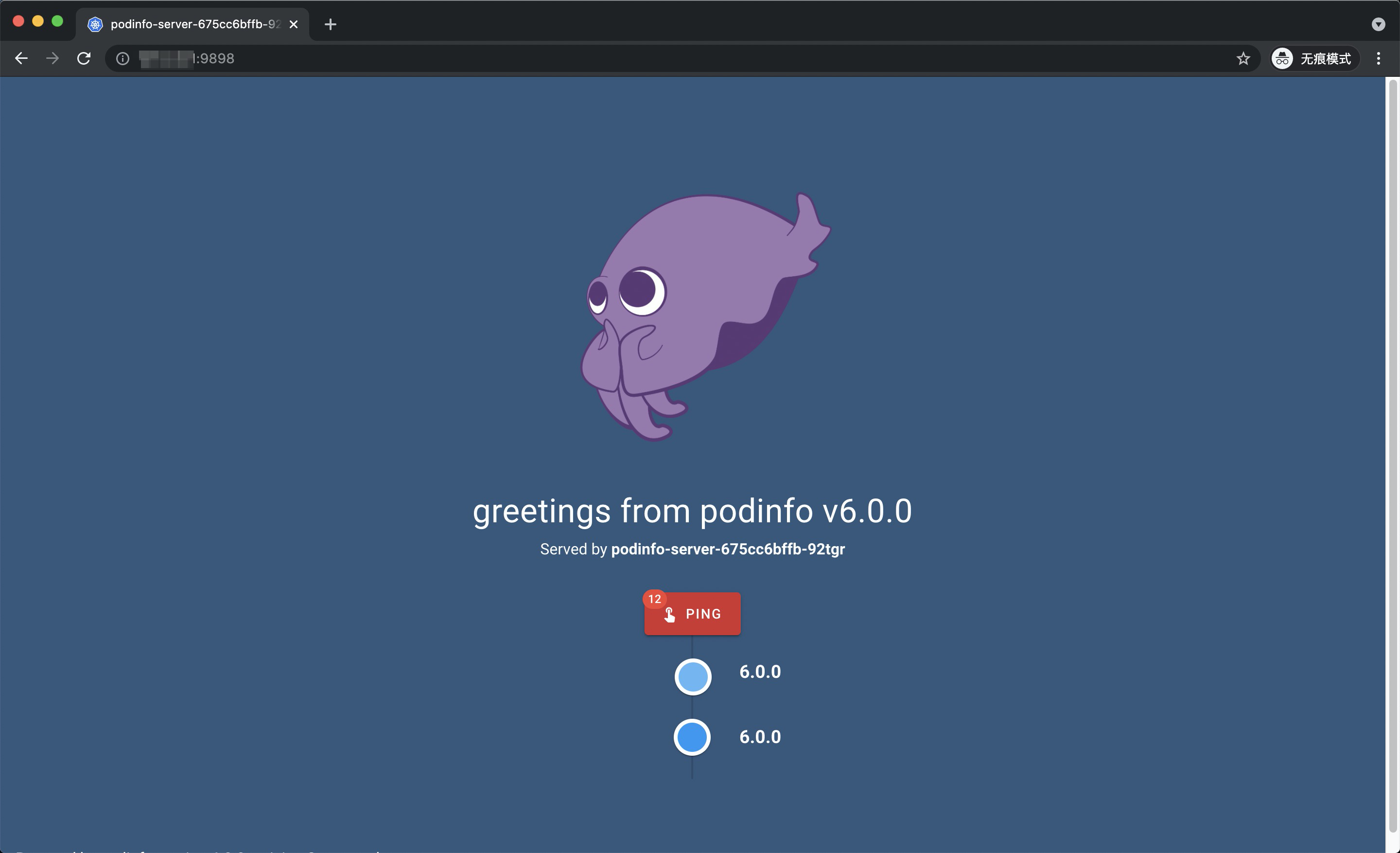Open Chrome three-dot menu
Image resolution: width=1400 pixels, height=853 pixels.
point(1379,58)
